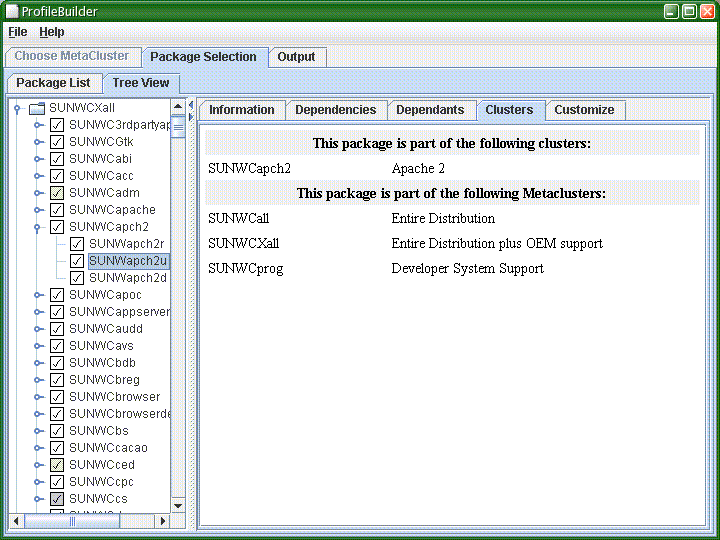
Task: Switch to the Output tab
Action: [x=297, y=57]
